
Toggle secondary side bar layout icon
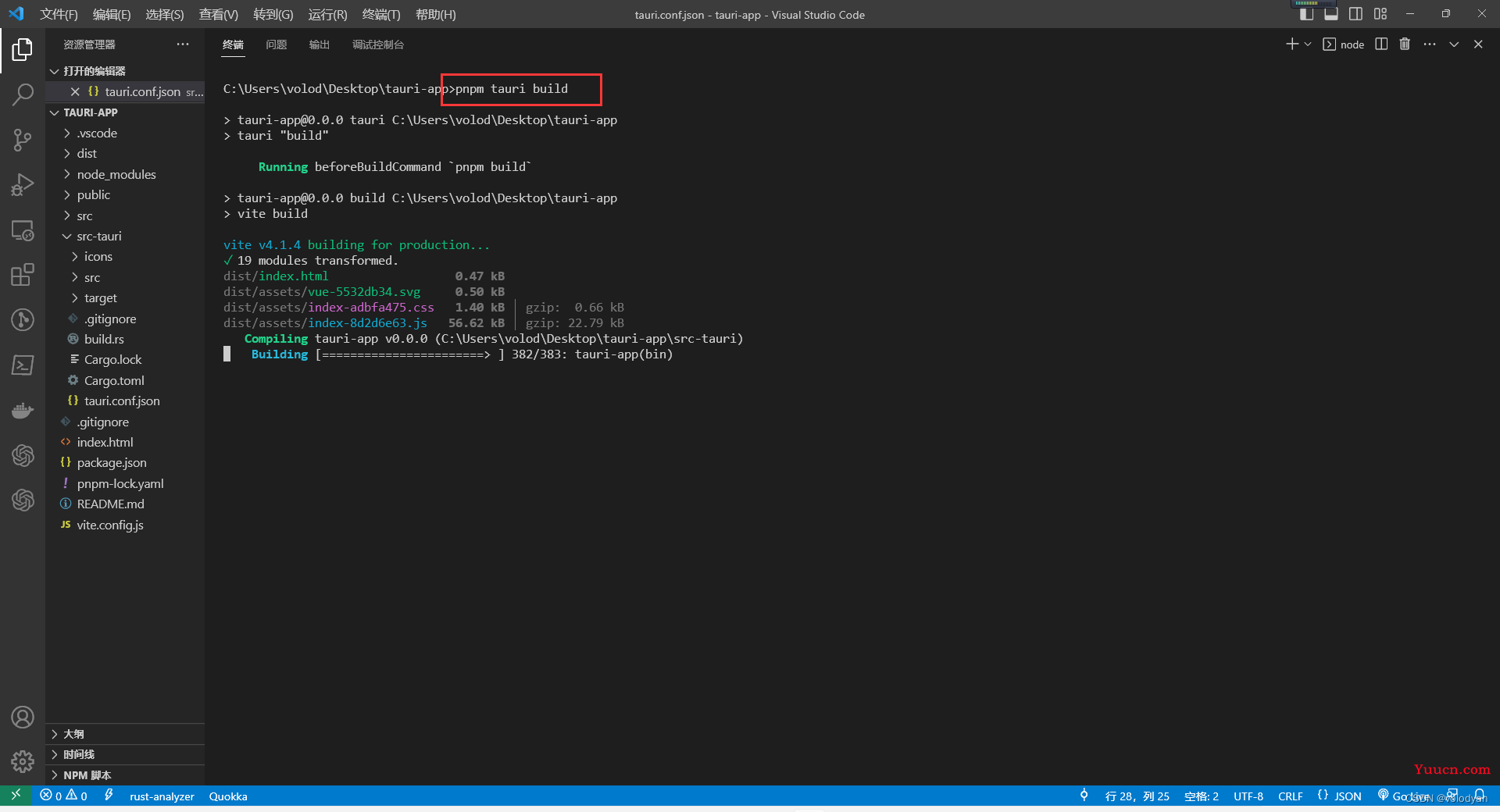pyautogui.click(x=1355, y=14)
